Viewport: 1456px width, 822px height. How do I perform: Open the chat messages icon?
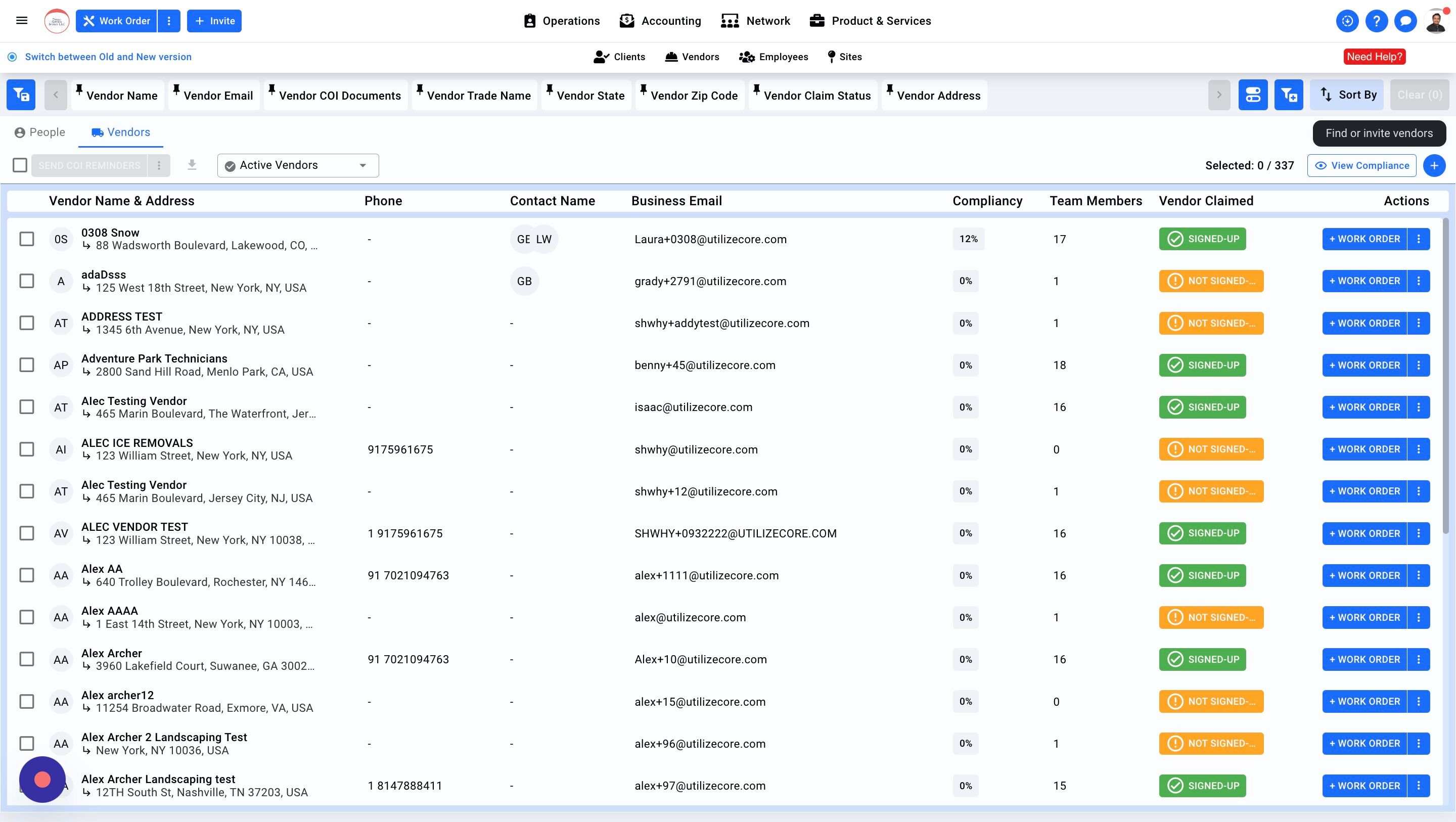click(1405, 21)
